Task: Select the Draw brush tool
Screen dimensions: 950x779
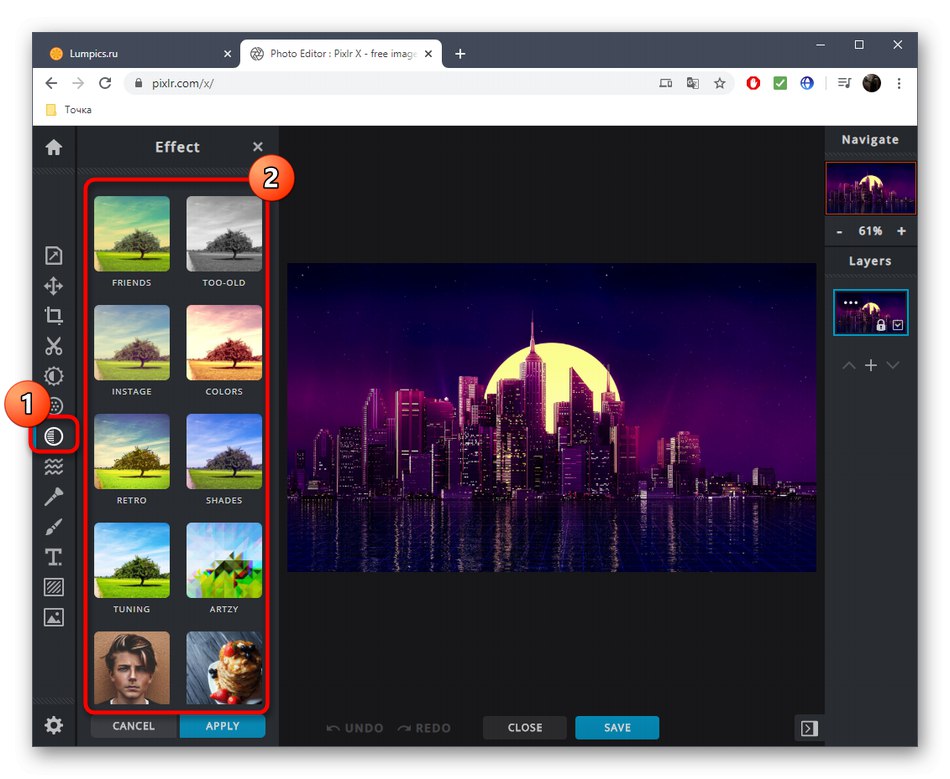Action: [x=54, y=526]
